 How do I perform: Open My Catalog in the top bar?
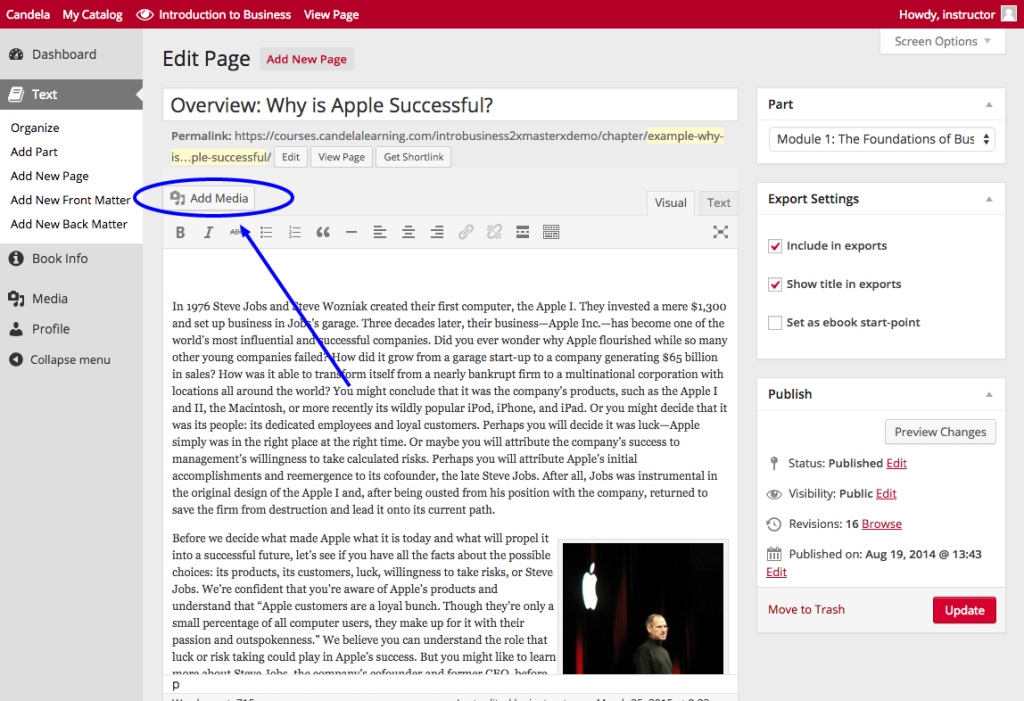[x=92, y=14]
